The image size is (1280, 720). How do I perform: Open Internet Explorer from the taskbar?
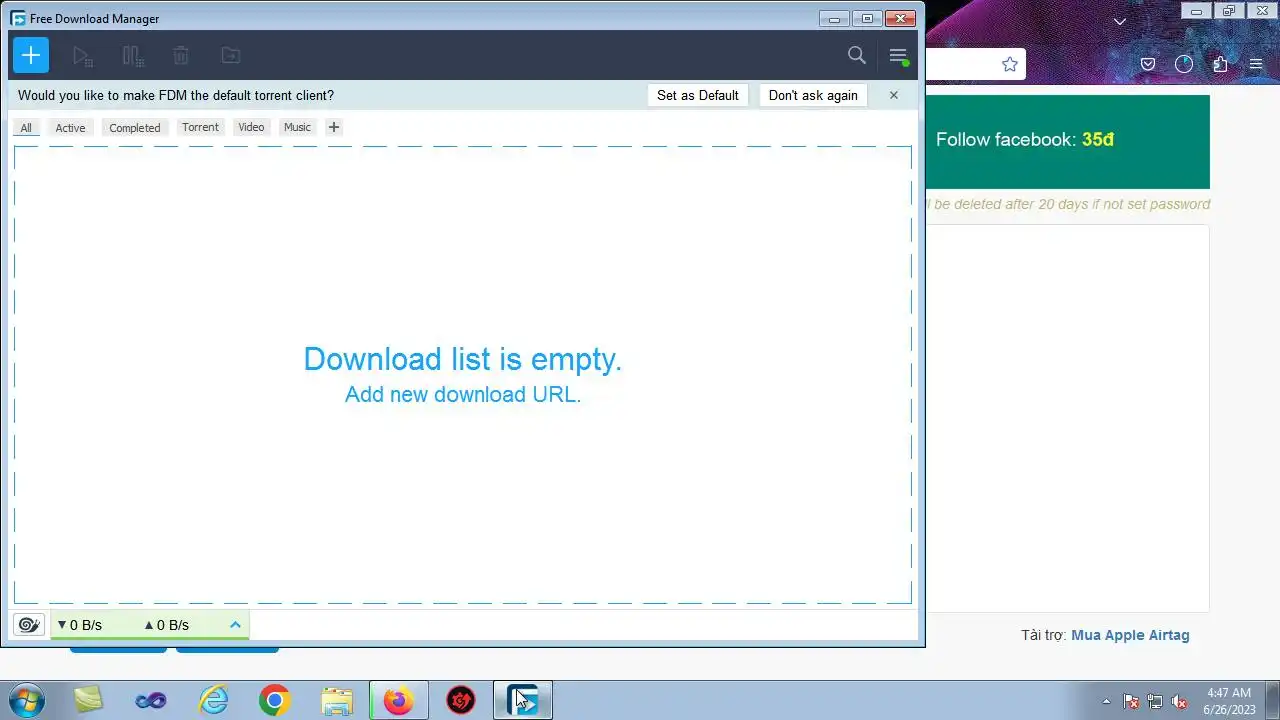tap(214, 700)
